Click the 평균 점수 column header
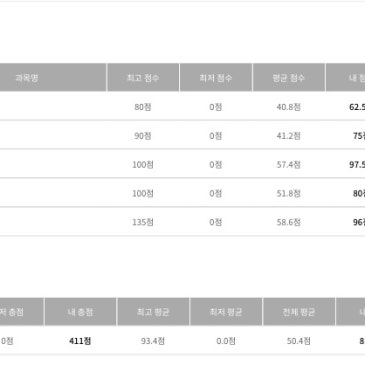Viewport: 365px width, 365px height. (x=289, y=78)
